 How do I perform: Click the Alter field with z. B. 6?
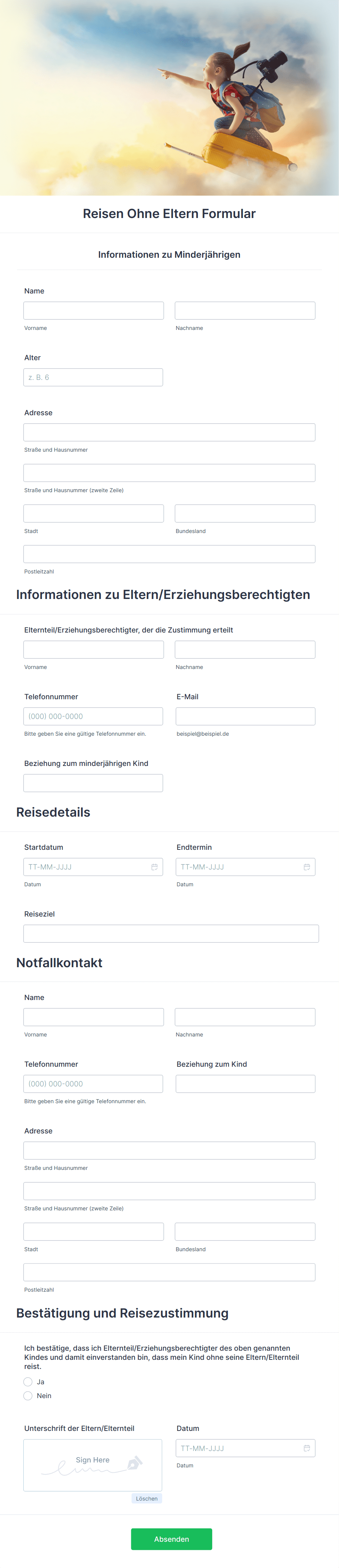[93, 377]
